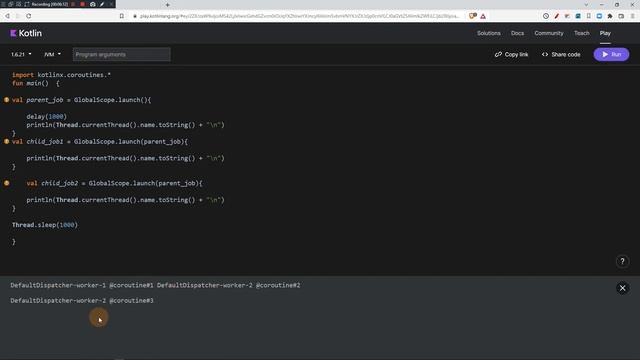Screen dimensions: 640x360
Task: Click 'delay(1000)' in the code
Action: click(46, 116)
